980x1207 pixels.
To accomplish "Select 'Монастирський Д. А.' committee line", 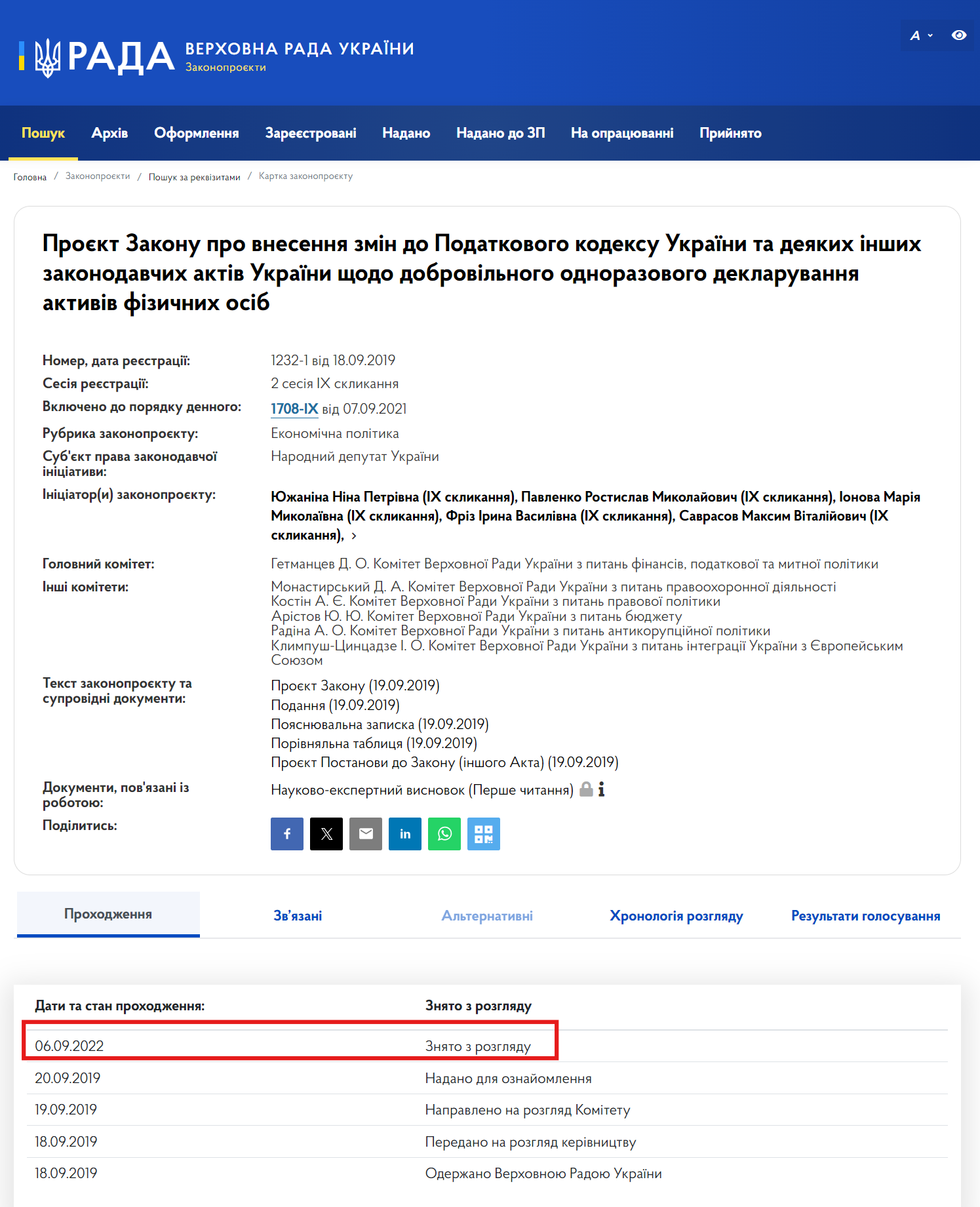I will click(553, 587).
